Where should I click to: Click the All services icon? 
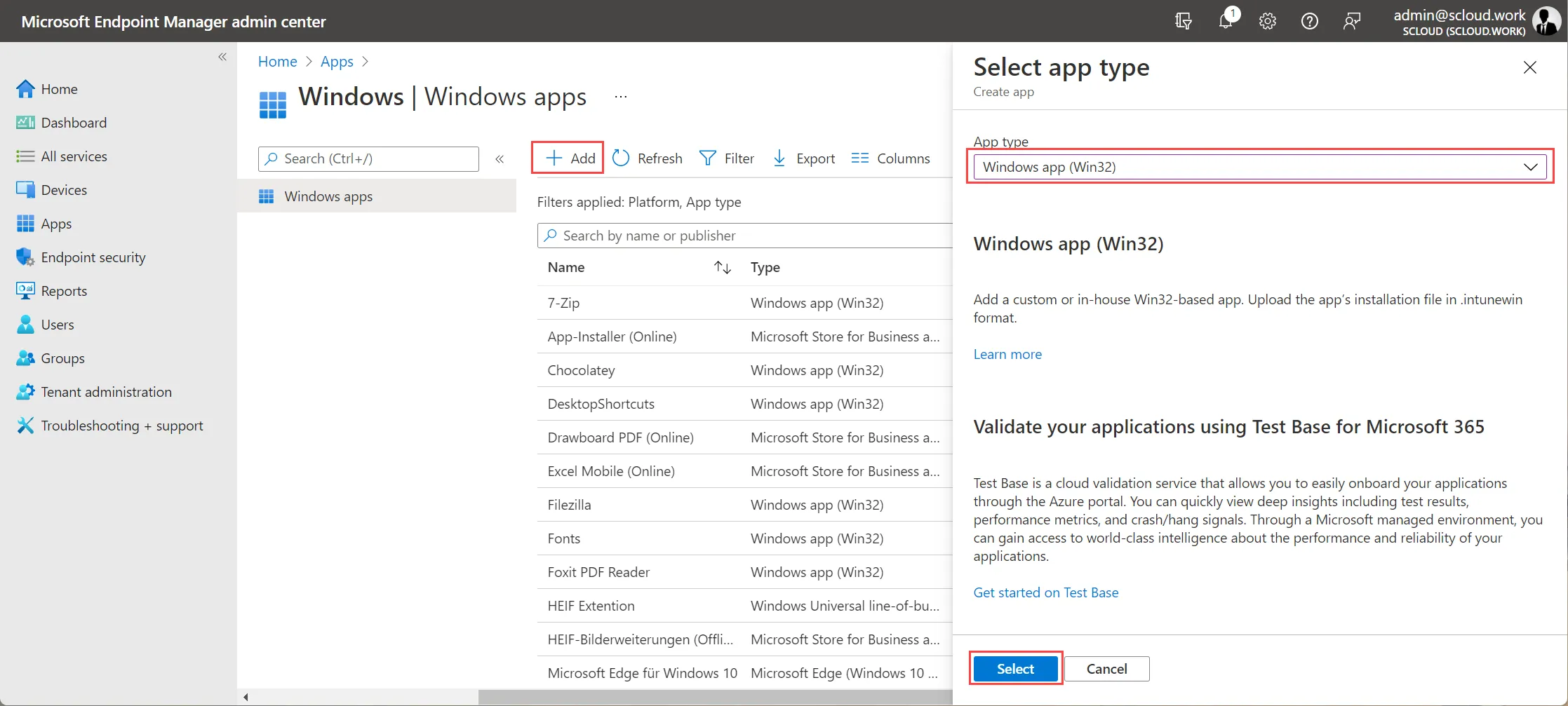pyautogui.click(x=25, y=156)
